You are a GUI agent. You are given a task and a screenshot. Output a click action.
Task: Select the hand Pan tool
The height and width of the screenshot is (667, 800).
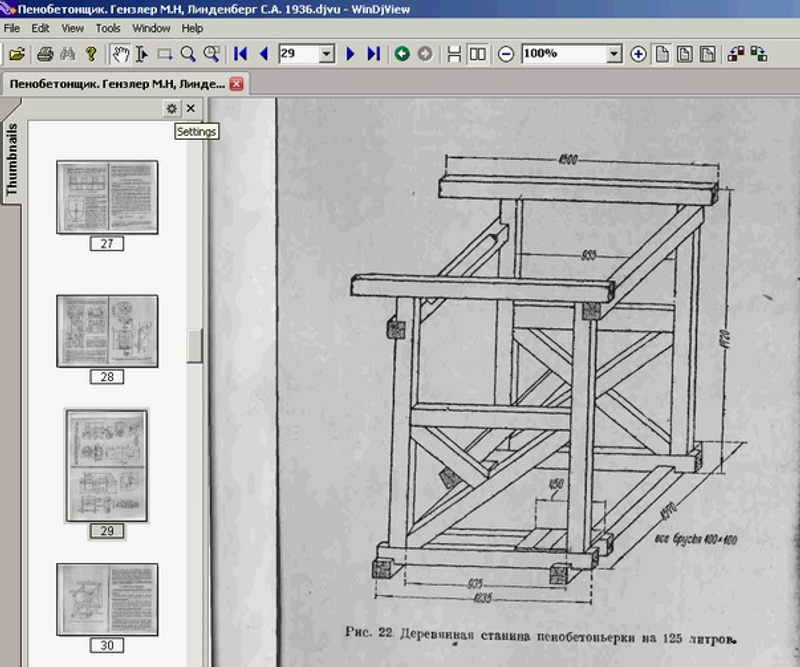coord(119,54)
